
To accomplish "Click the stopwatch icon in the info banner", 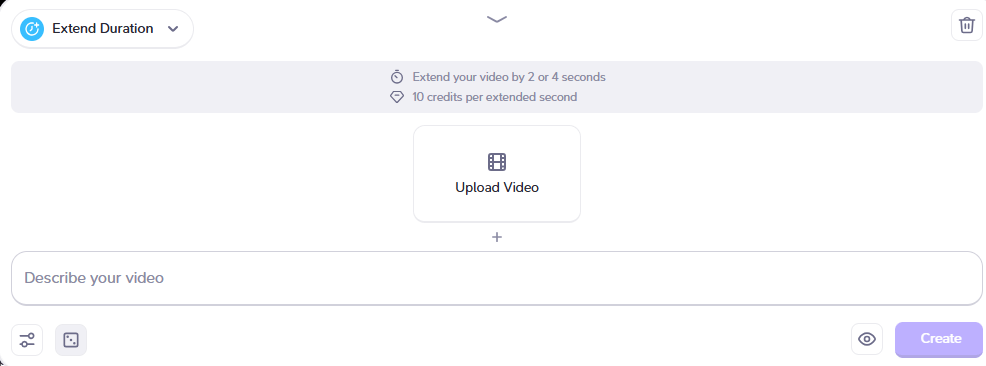I will 397,77.
